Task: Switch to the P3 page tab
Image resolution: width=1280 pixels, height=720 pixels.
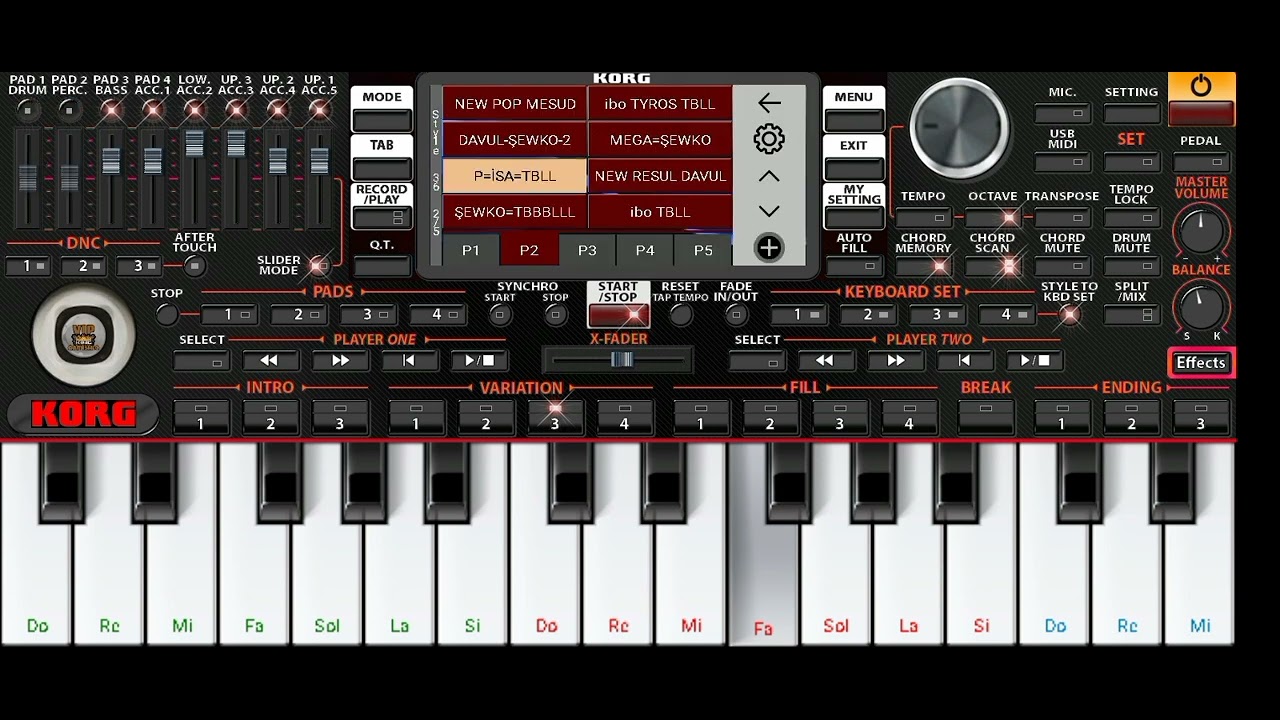Action: [587, 250]
